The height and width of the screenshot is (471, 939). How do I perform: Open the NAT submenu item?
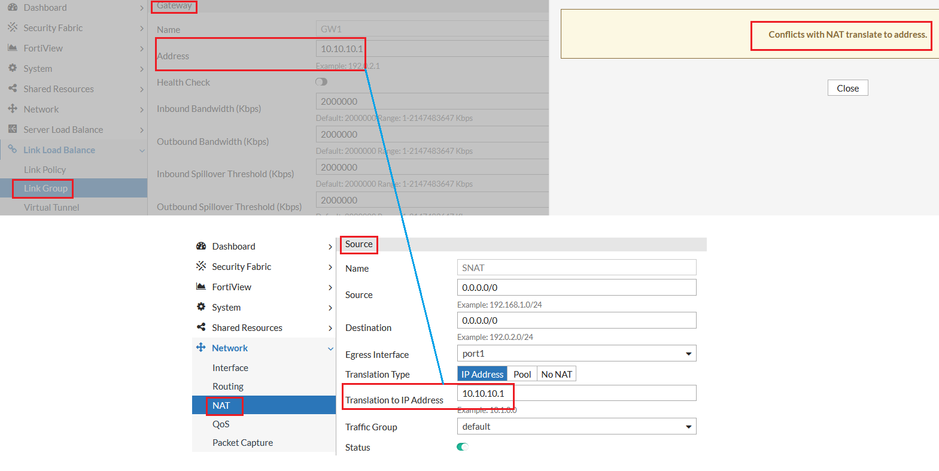[x=264, y=405]
